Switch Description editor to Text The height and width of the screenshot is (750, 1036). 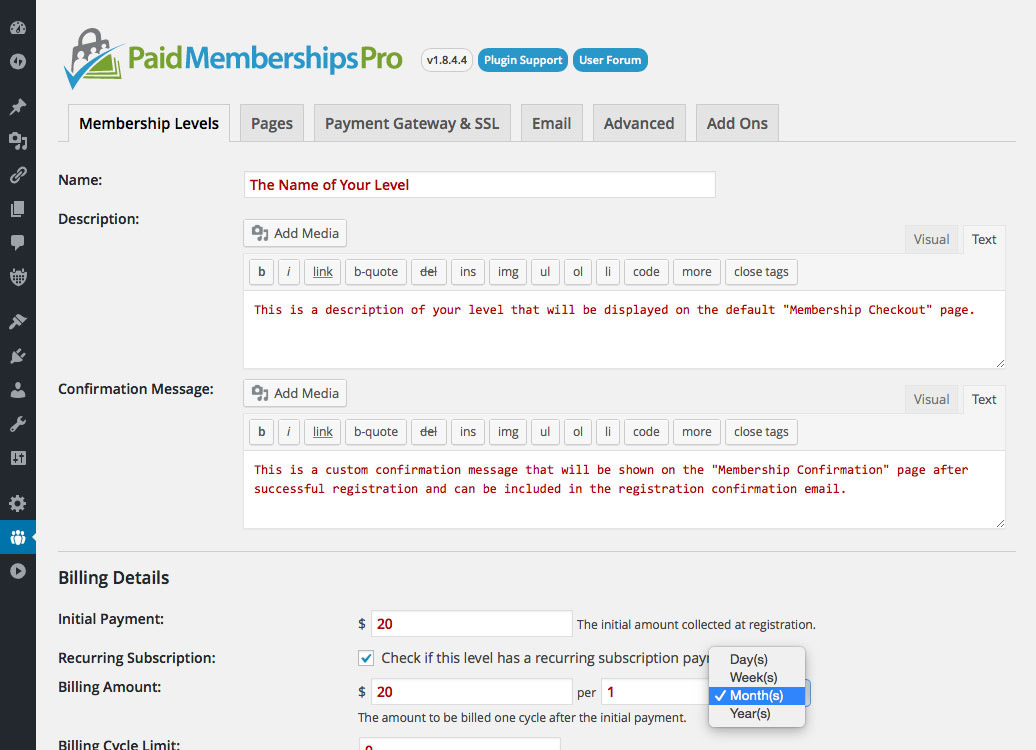(x=984, y=239)
